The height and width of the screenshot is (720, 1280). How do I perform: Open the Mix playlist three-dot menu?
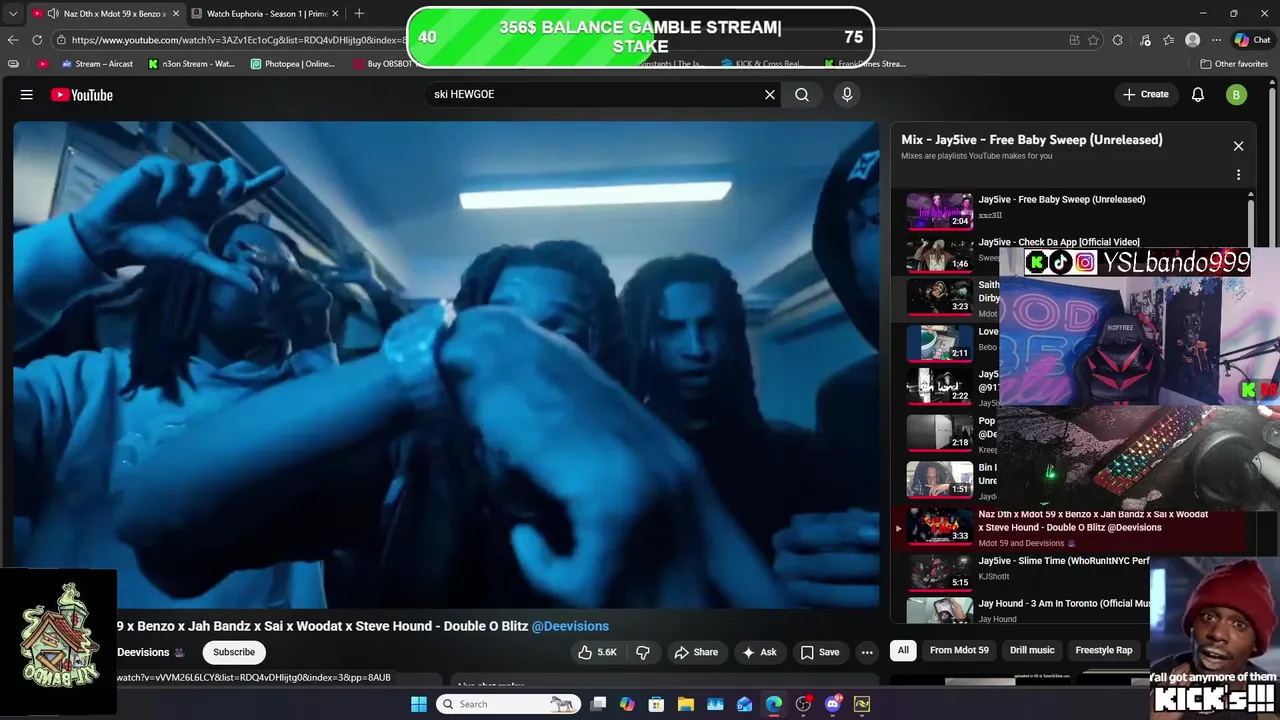tap(1238, 175)
